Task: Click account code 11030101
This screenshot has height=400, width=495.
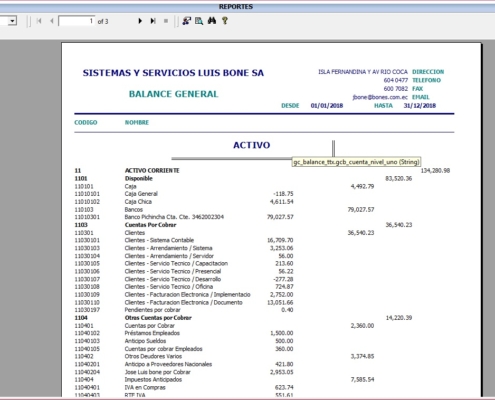Action: [87, 240]
